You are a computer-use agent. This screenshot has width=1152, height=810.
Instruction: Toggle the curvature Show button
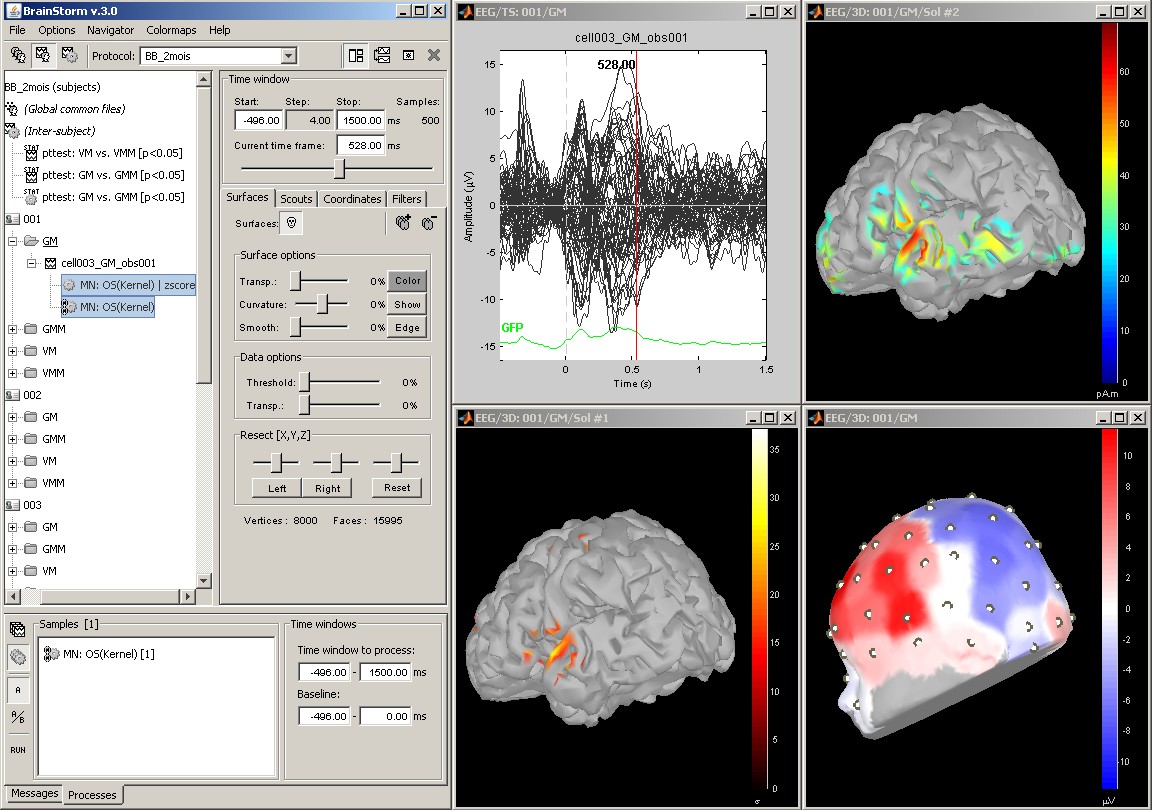407,304
